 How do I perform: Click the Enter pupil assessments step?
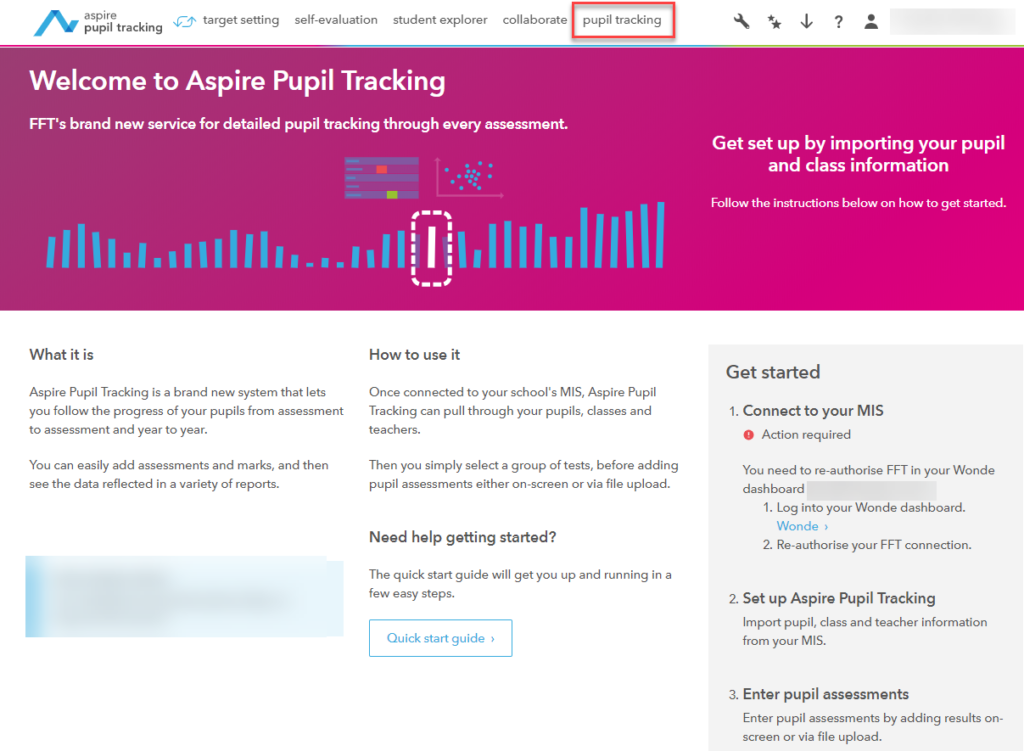pyautogui.click(x=825, y=694)
